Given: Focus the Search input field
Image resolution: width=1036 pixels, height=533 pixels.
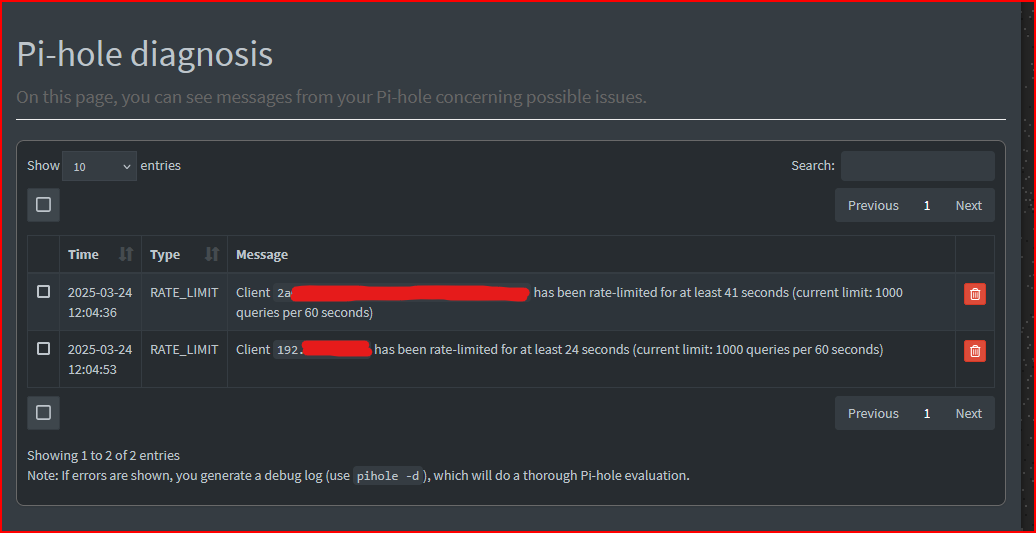Looking at the screenshot, I should [x=917, y=166].
